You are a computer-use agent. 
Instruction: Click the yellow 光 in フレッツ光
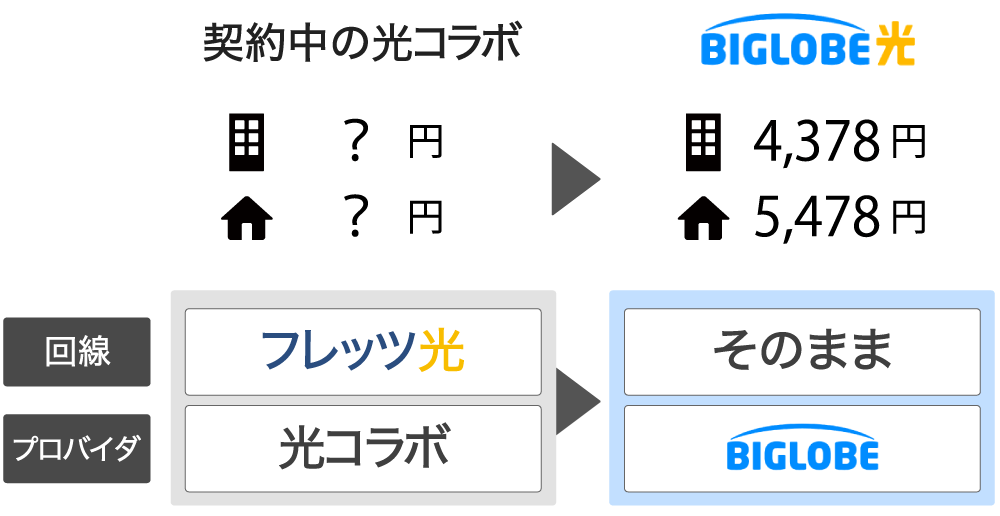click(441, 351)
